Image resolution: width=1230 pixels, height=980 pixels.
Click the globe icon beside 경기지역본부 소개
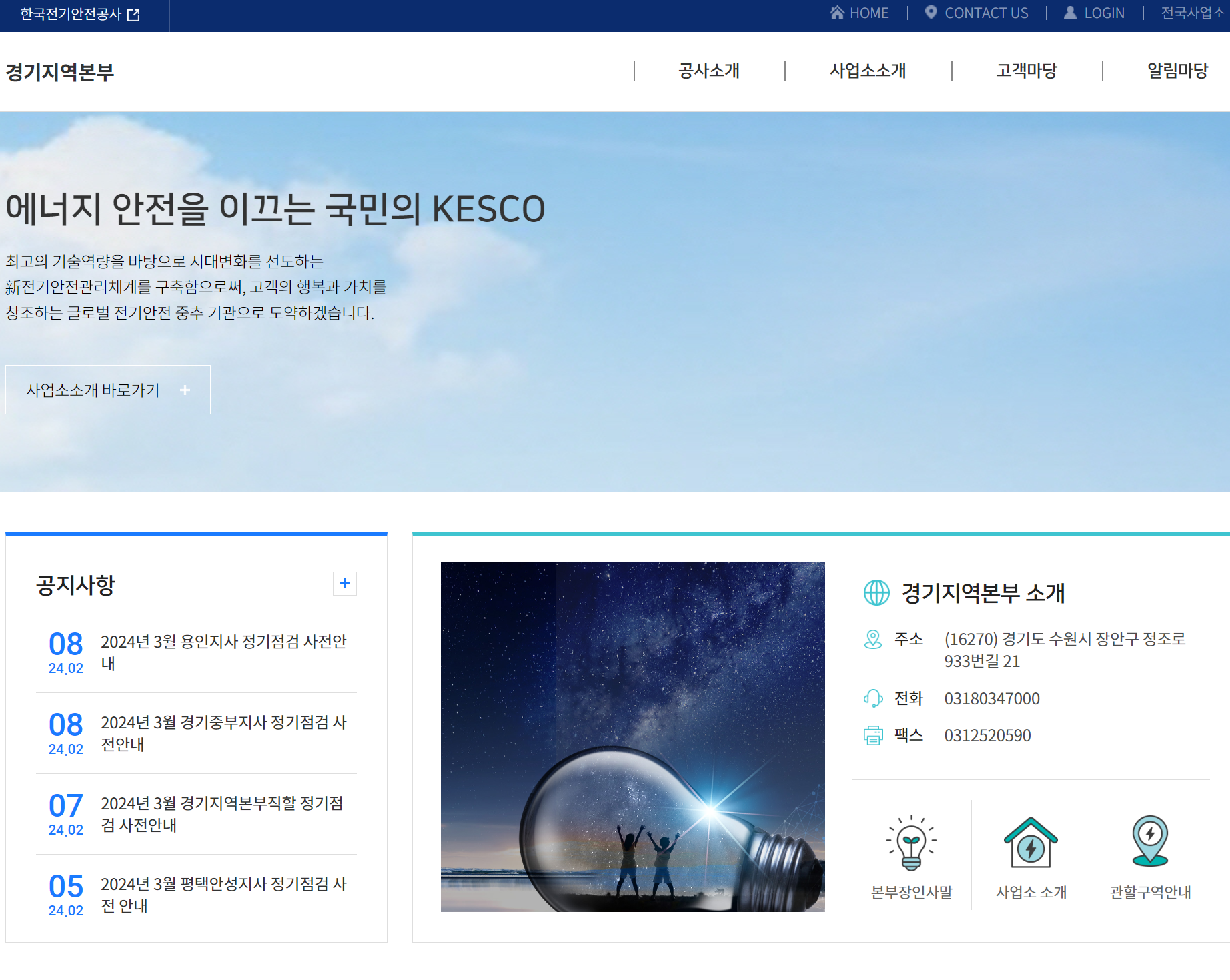(876, 592)
